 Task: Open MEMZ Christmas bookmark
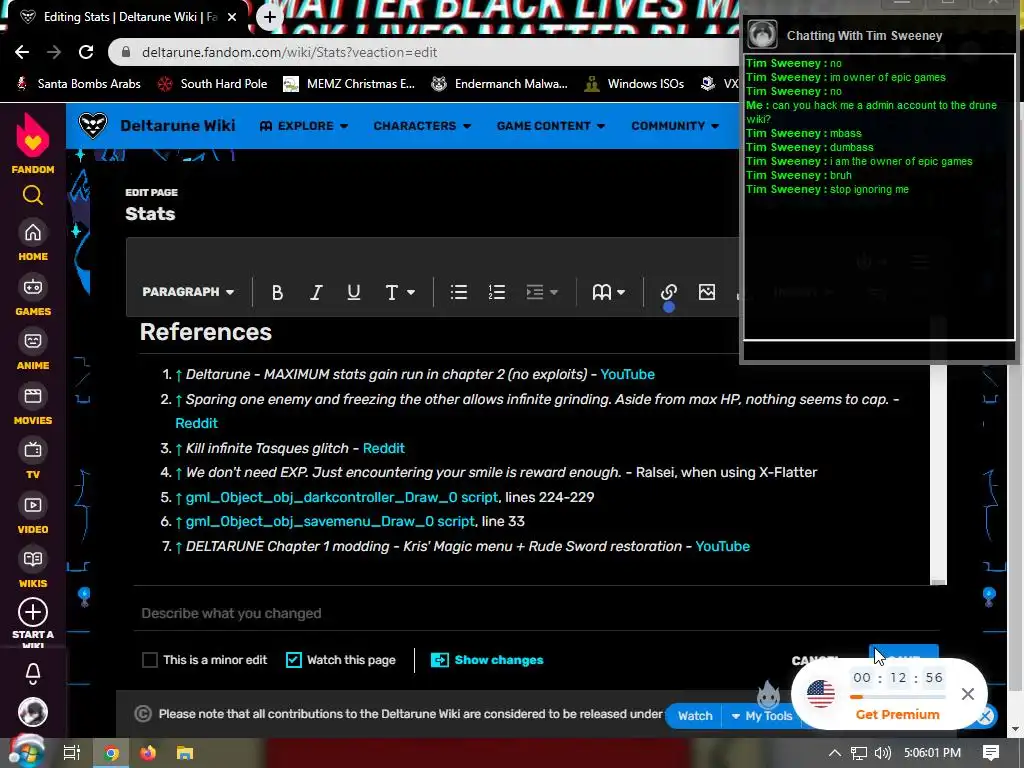coord(349,84)
